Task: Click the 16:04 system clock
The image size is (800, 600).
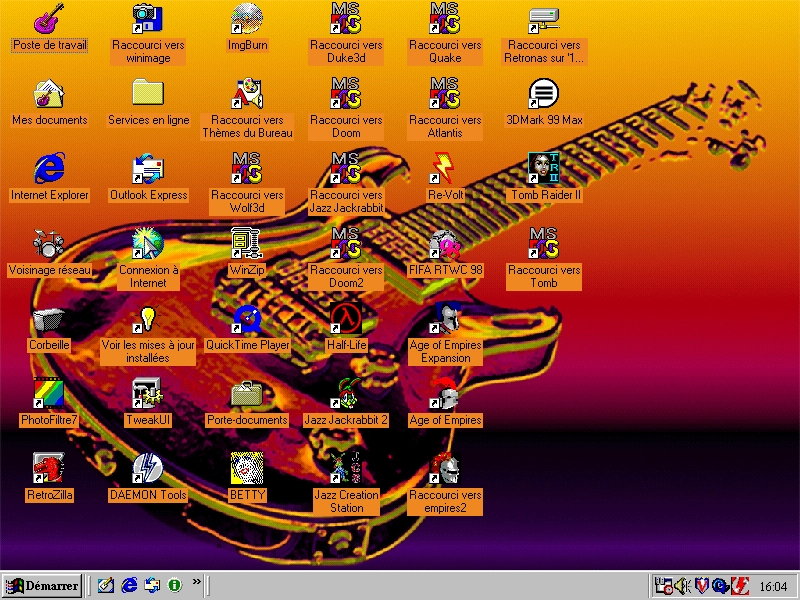Action: [773, 587]
